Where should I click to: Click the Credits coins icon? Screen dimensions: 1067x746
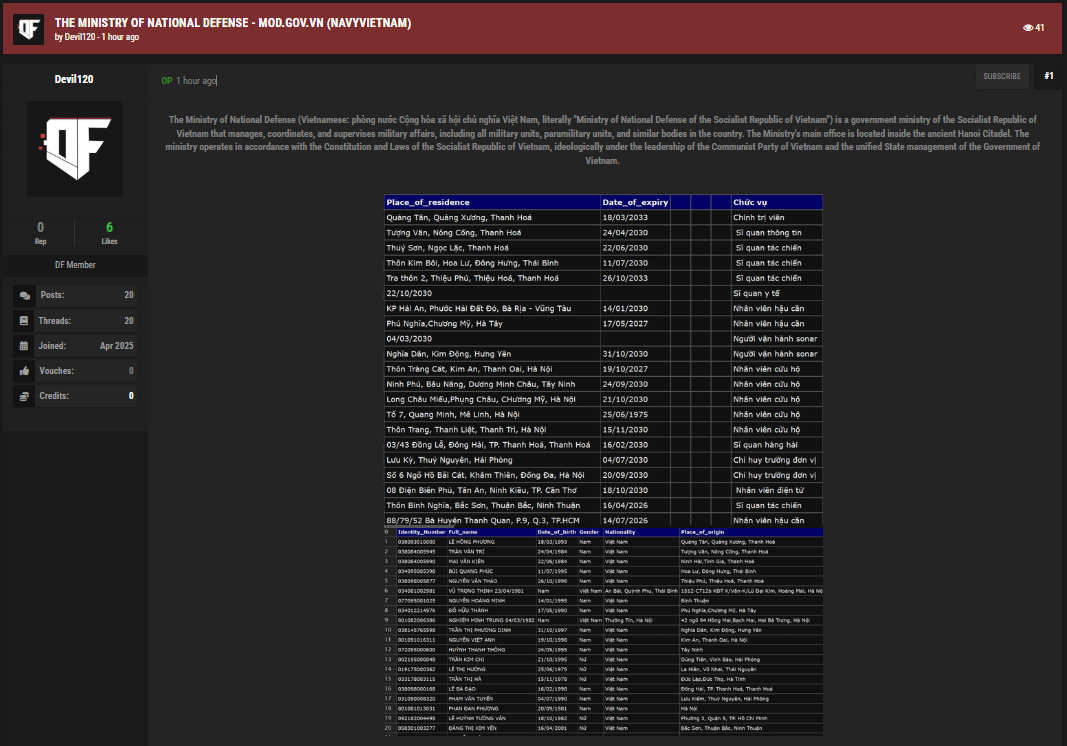tap(24, 396)
